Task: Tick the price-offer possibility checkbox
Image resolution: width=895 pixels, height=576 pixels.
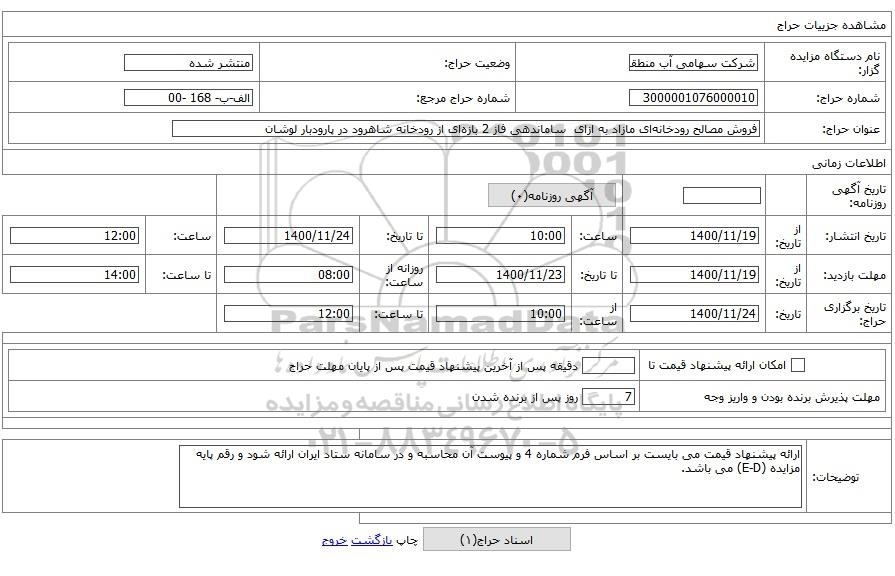Action: (x=797, y=365)
